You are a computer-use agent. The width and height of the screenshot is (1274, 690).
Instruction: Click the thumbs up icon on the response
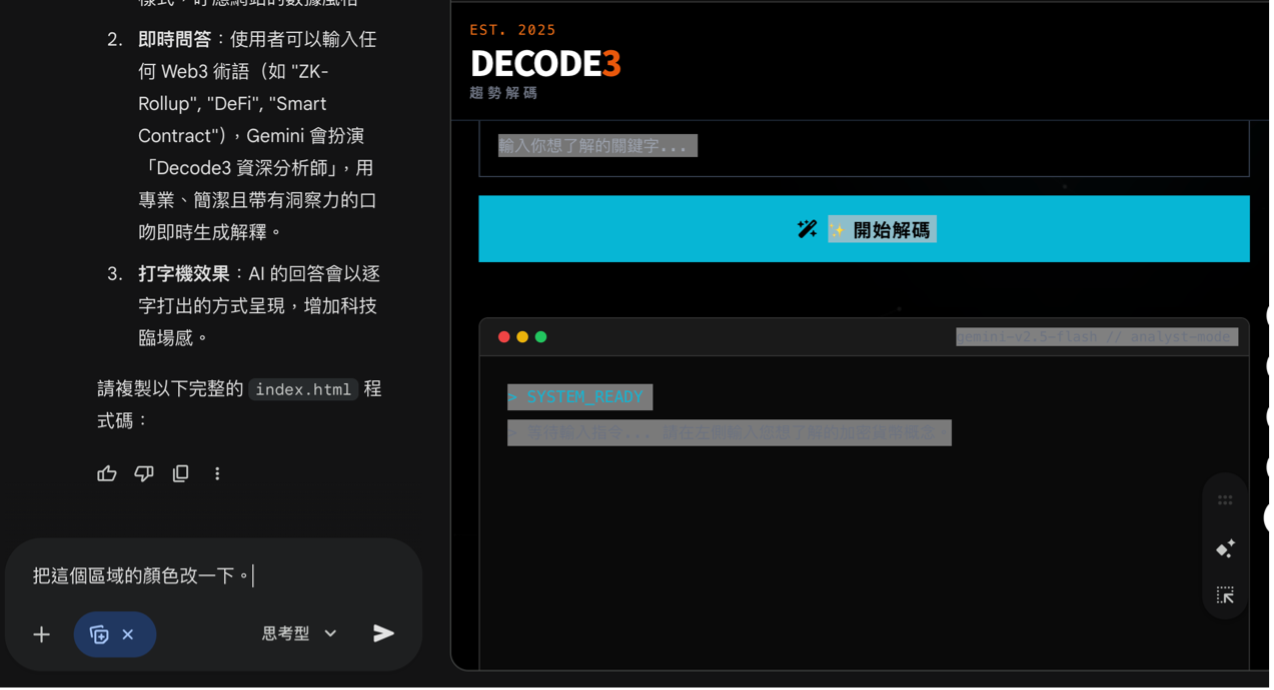(107, 473)
